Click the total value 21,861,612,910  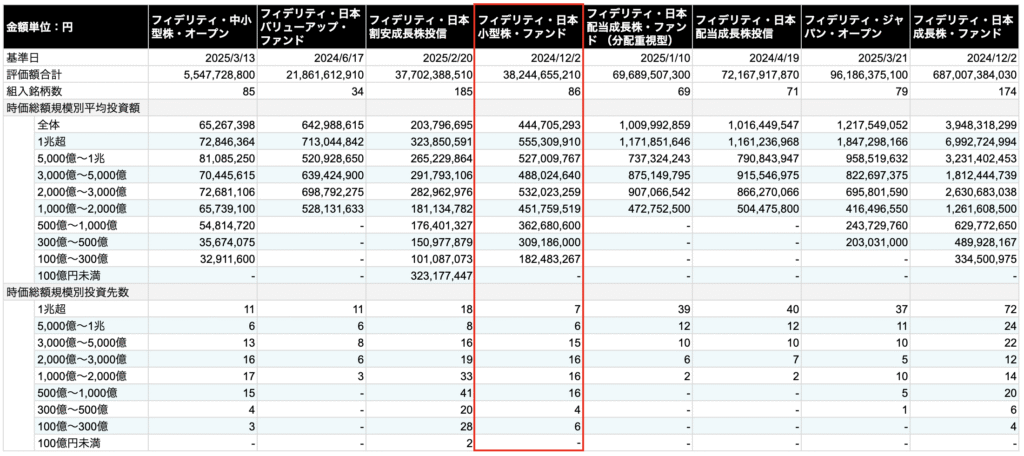coord(327,74)
